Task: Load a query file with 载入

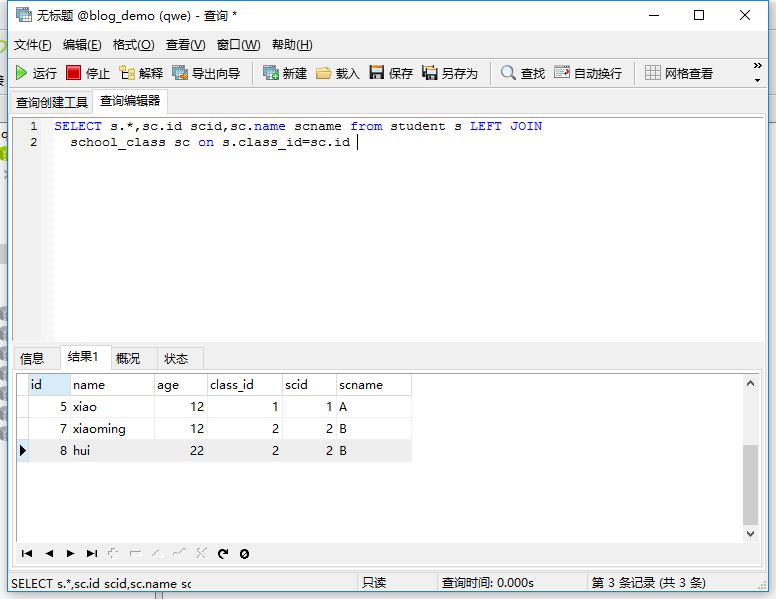Action: point(337,73)
